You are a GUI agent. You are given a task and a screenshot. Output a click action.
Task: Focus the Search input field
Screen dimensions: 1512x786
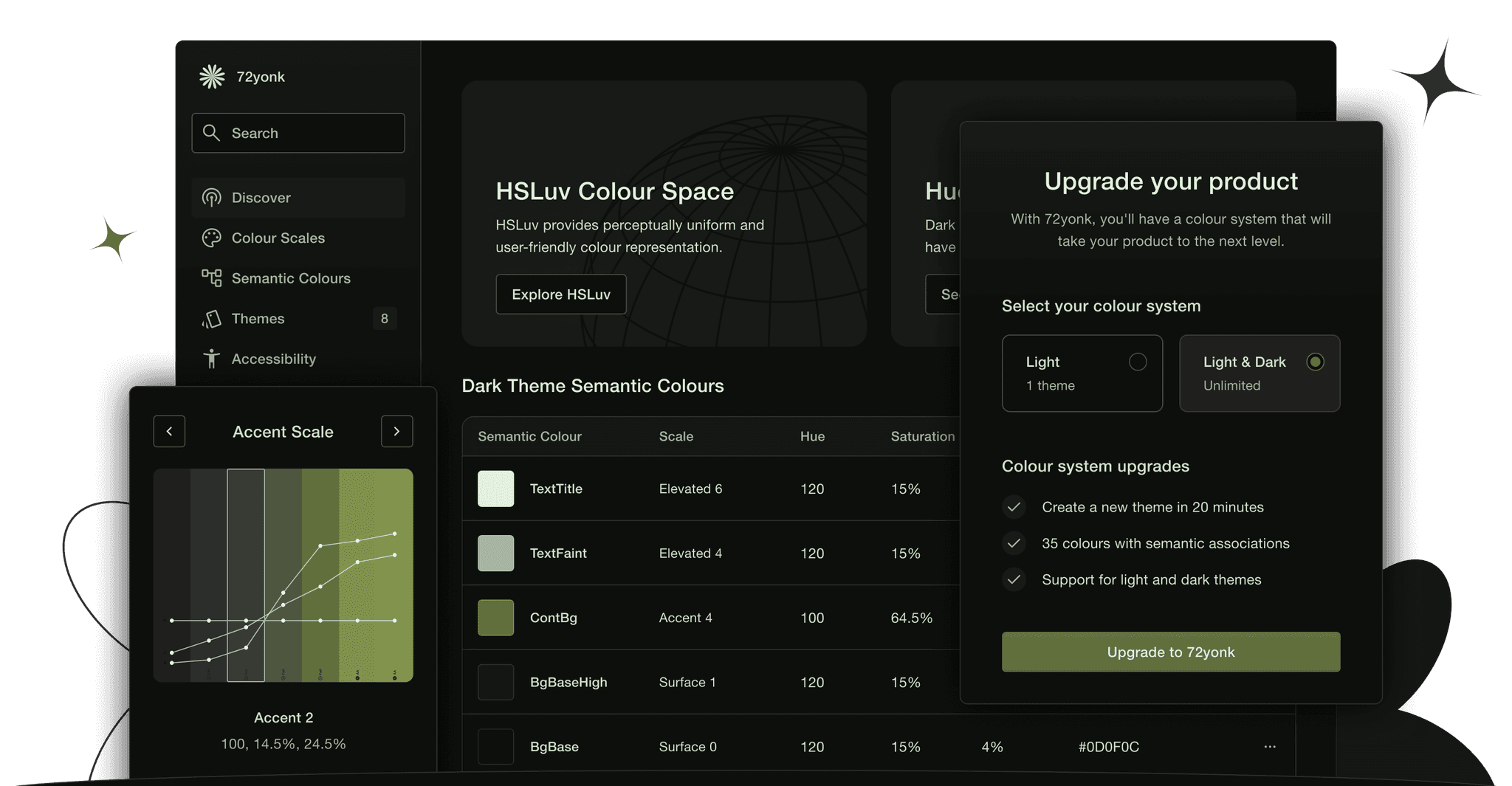(298, 133)
